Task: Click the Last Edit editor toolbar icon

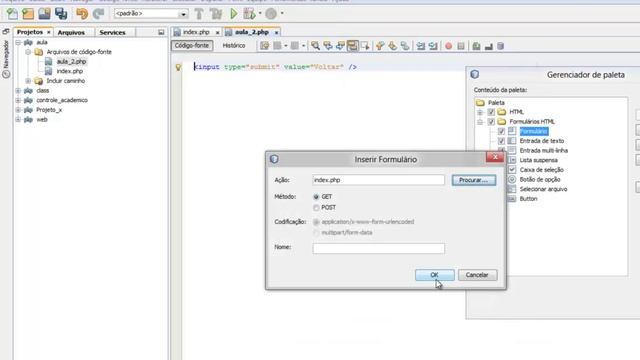Action: (264, 46)
